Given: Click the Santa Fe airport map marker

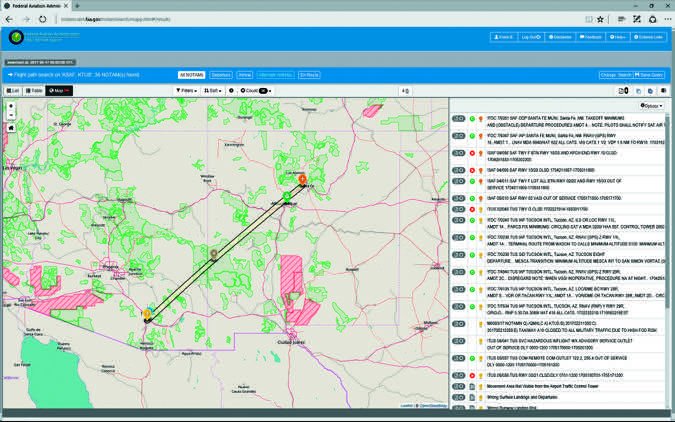Looking at the screenshot, I should pyautogui.click(x=302, y=181).
